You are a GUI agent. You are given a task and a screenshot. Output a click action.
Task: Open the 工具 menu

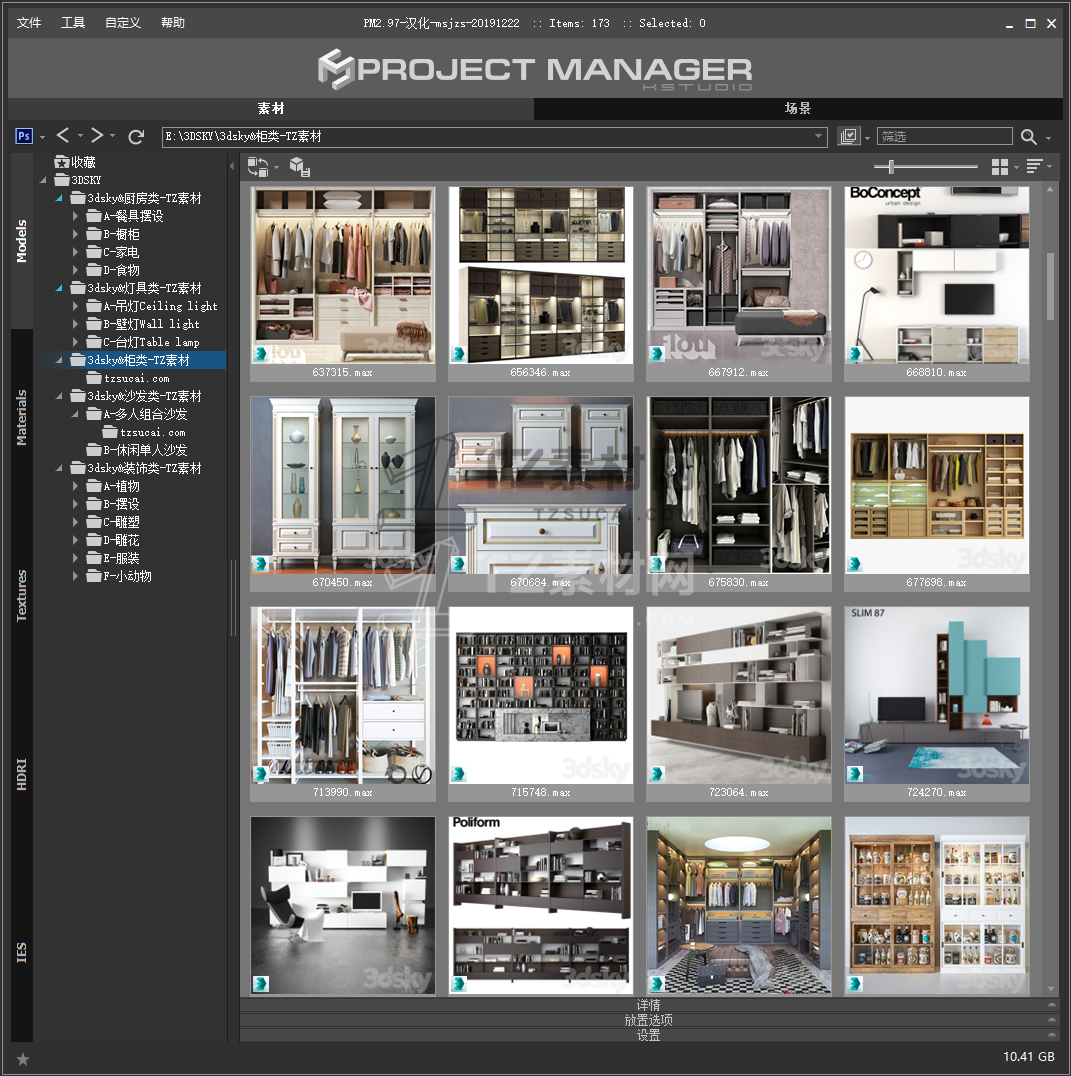pyautogui.click(x=73, y=23)
